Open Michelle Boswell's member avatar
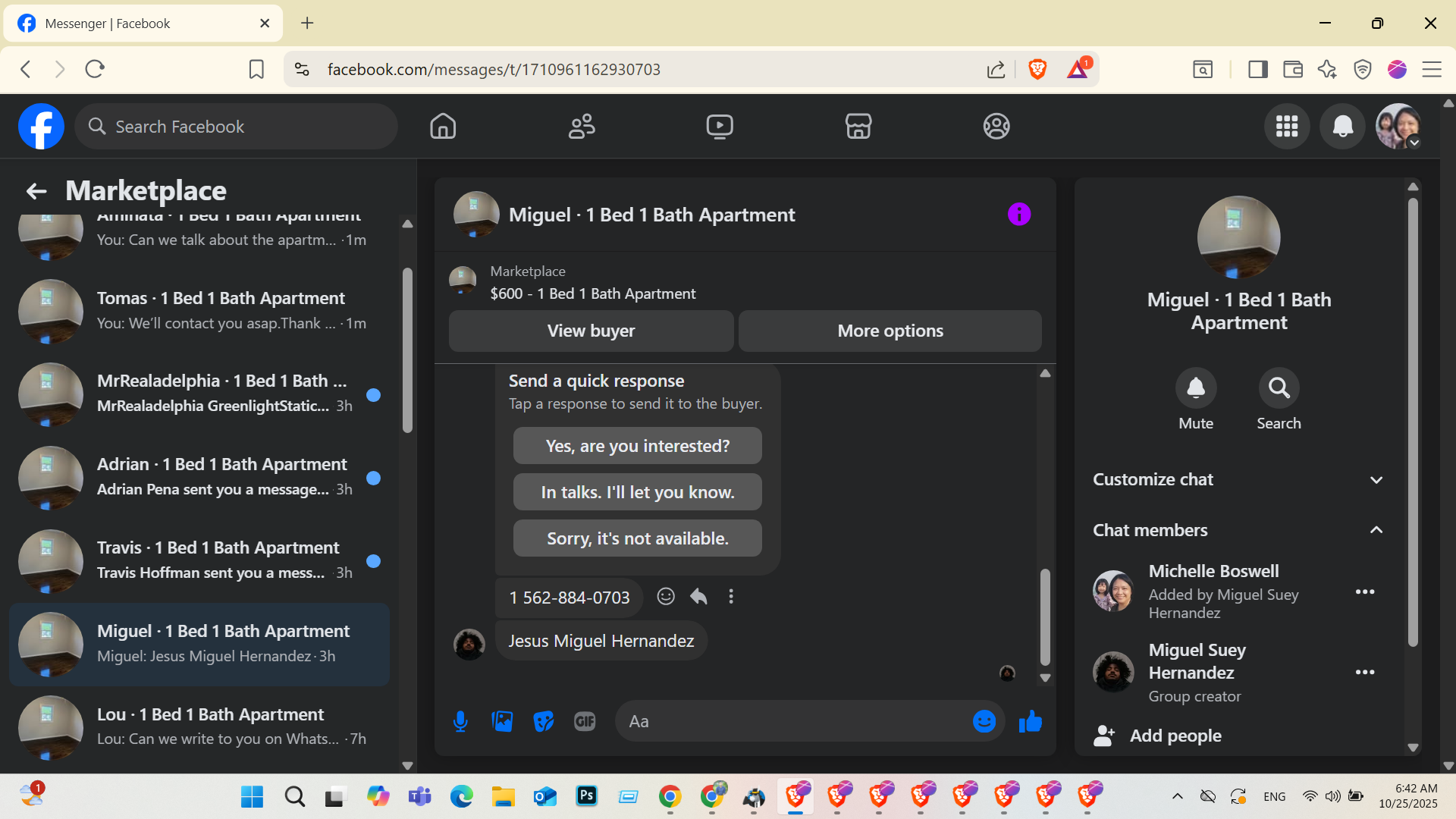 [x=1113, y=591]
